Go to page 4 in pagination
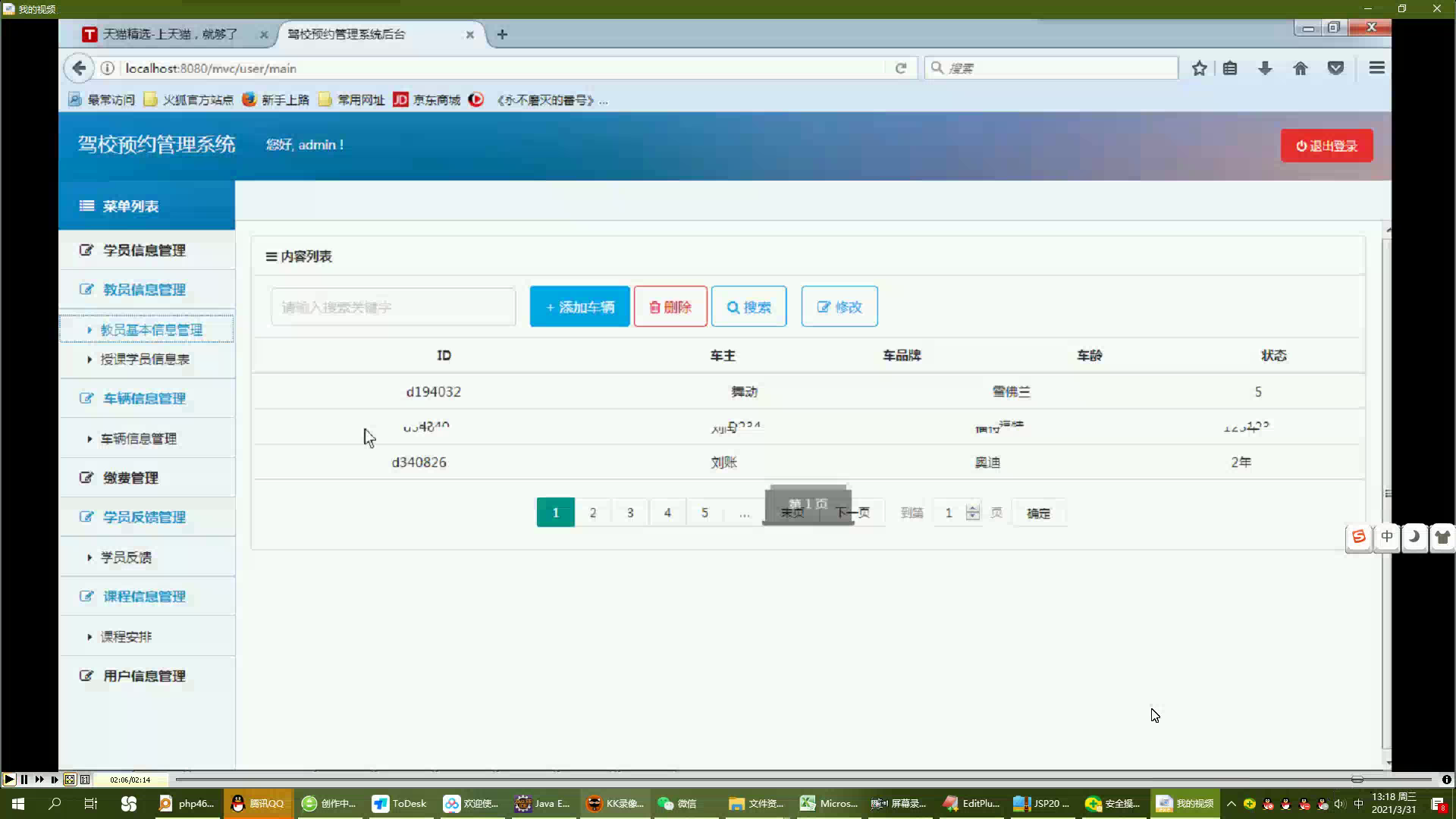Image resolution: width=1456 pixels, height=819 pixels. 667,513
